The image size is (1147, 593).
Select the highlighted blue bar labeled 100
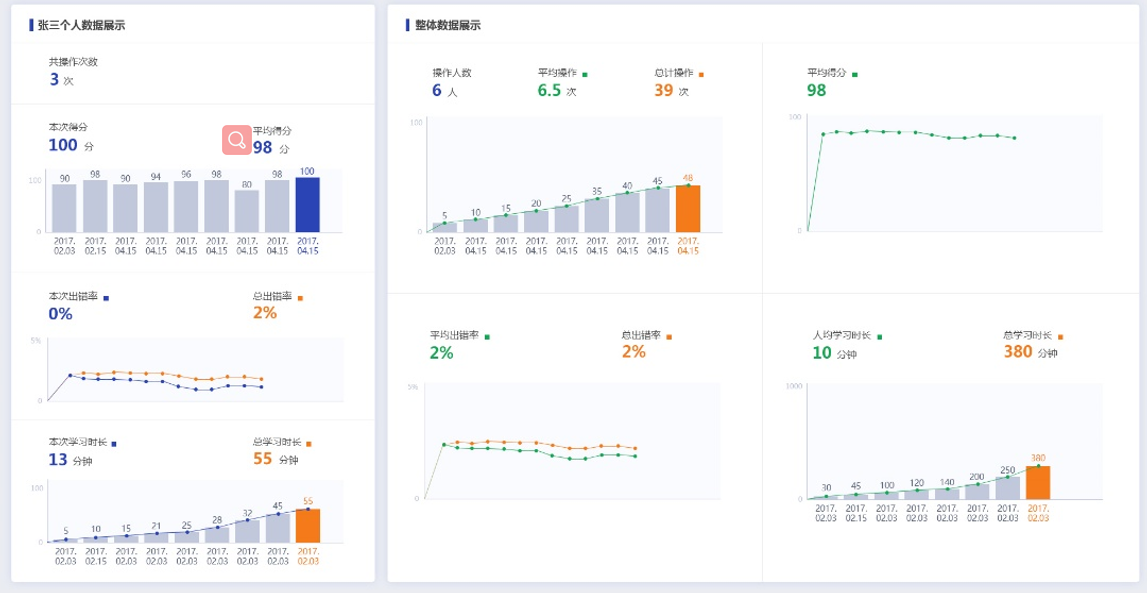click(x=307, y=205)
